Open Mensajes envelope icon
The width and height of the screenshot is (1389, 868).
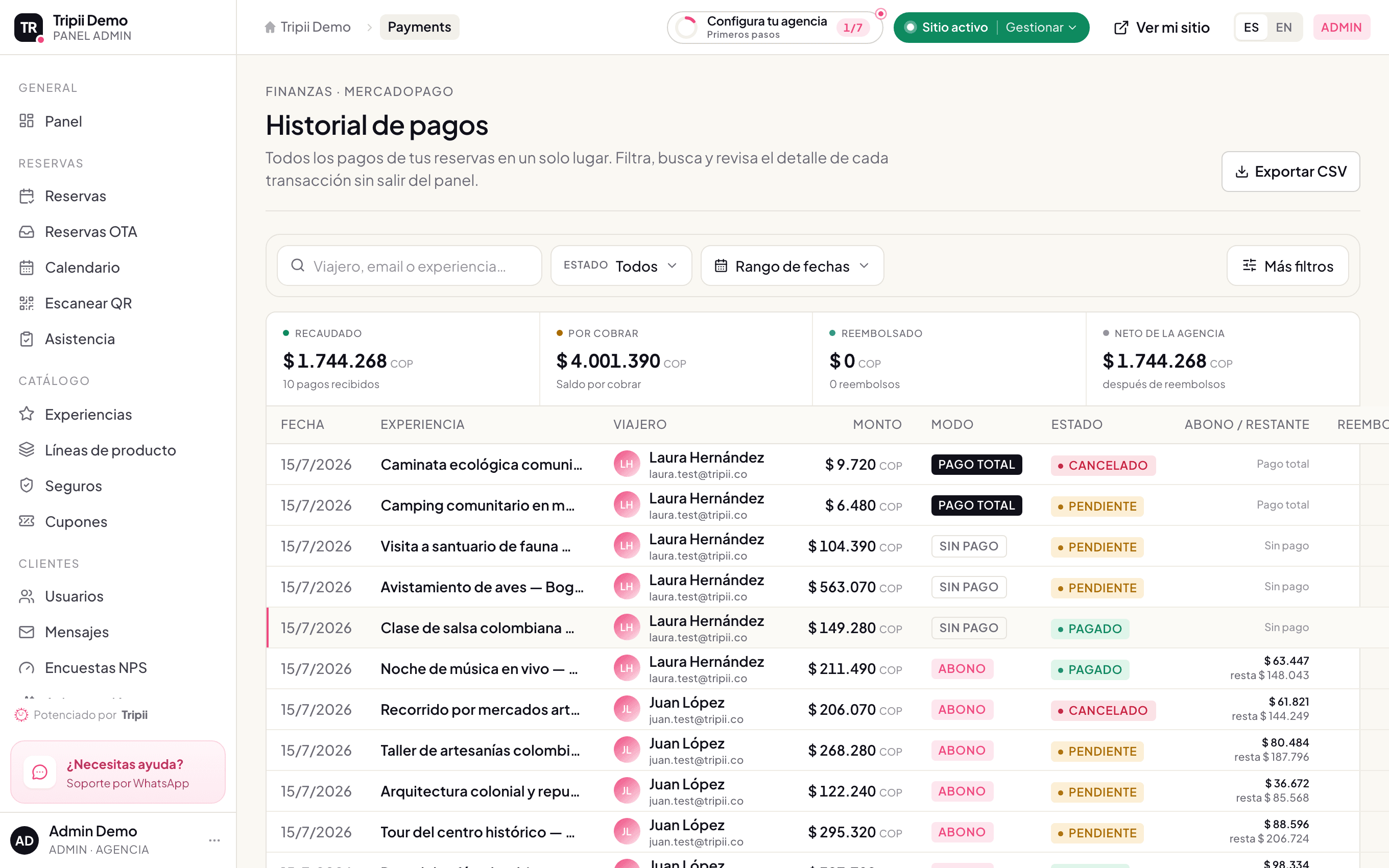(27, 632)
